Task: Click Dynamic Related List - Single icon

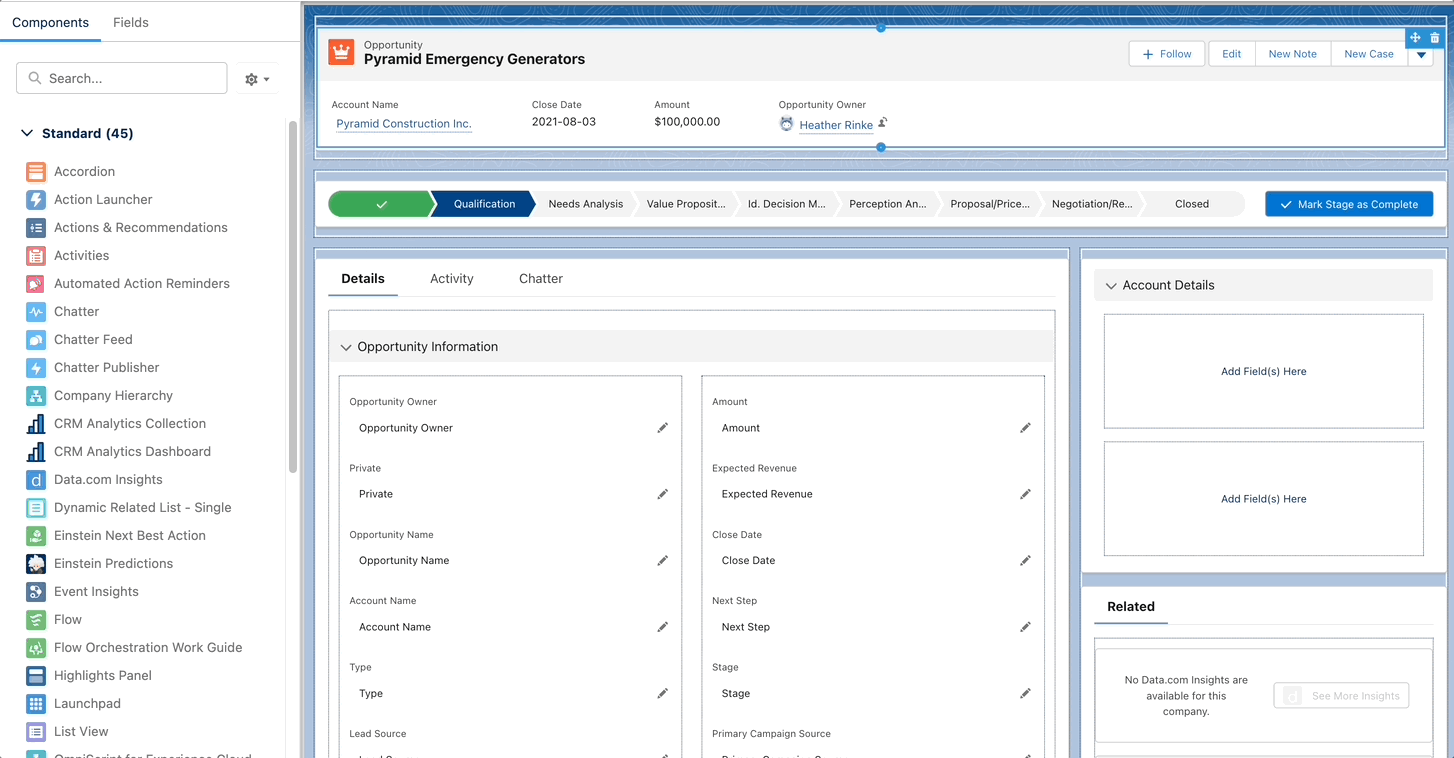Action: point(36,508)
